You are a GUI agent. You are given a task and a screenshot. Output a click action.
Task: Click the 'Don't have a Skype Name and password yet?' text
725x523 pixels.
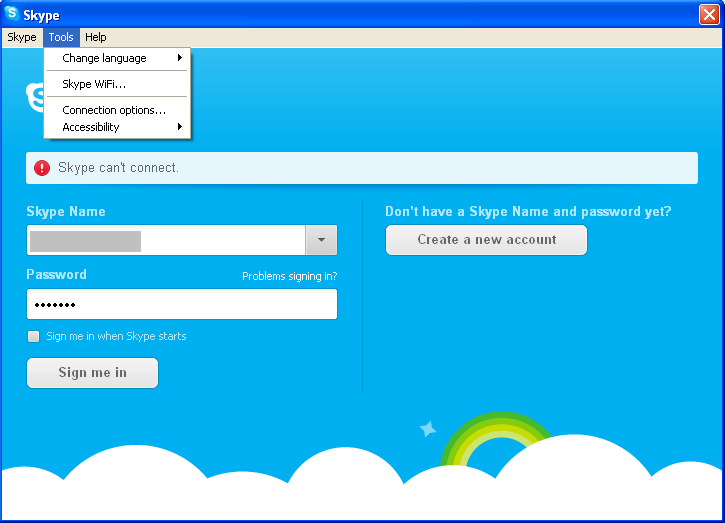click(x=528, y=211)
